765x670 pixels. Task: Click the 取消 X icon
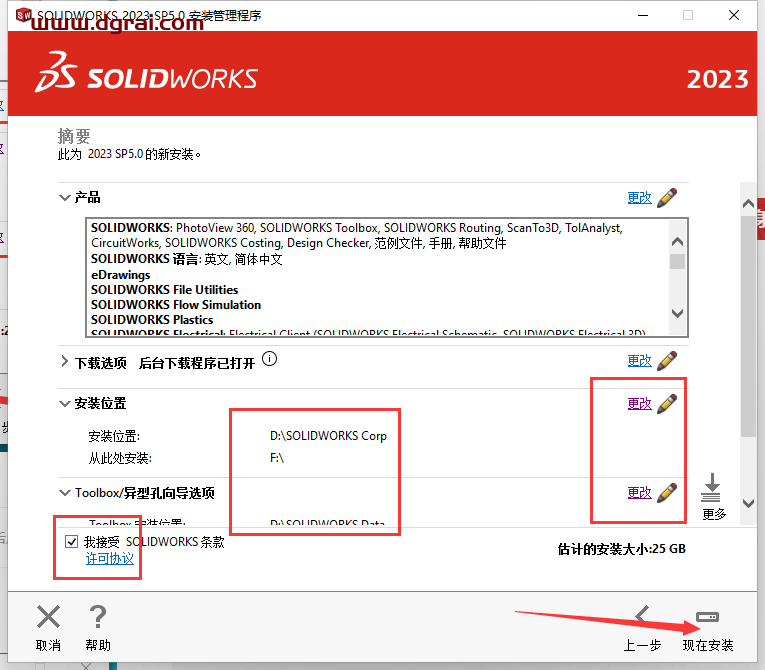48,618
